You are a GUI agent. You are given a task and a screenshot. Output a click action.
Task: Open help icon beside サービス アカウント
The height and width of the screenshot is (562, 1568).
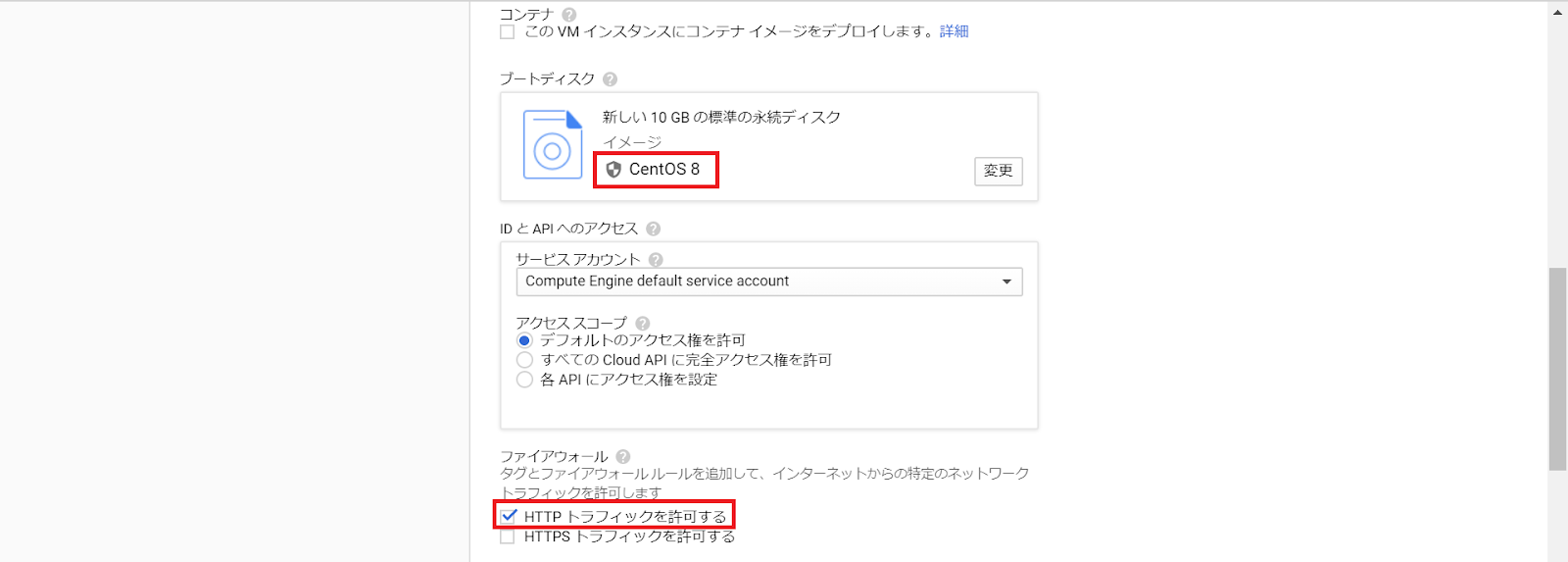[x=656, y=260]
